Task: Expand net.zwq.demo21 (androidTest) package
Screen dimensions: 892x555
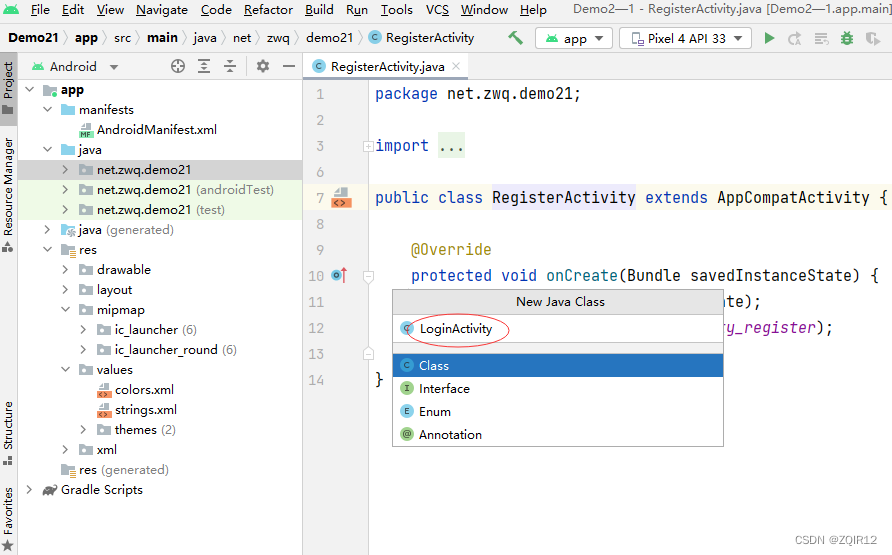Action: [65, 190]
